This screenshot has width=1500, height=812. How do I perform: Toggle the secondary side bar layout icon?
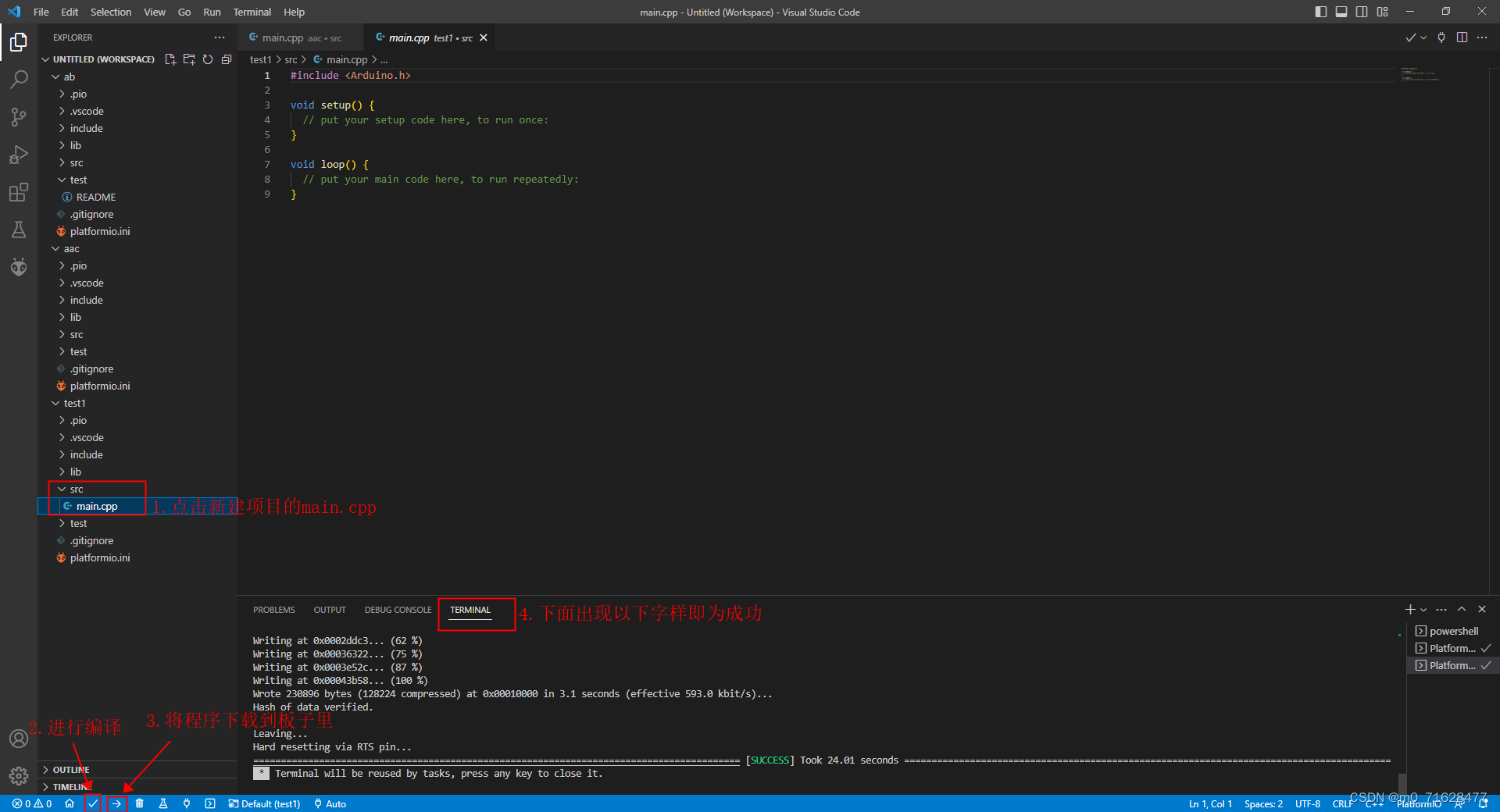[x=1362, y=12]
